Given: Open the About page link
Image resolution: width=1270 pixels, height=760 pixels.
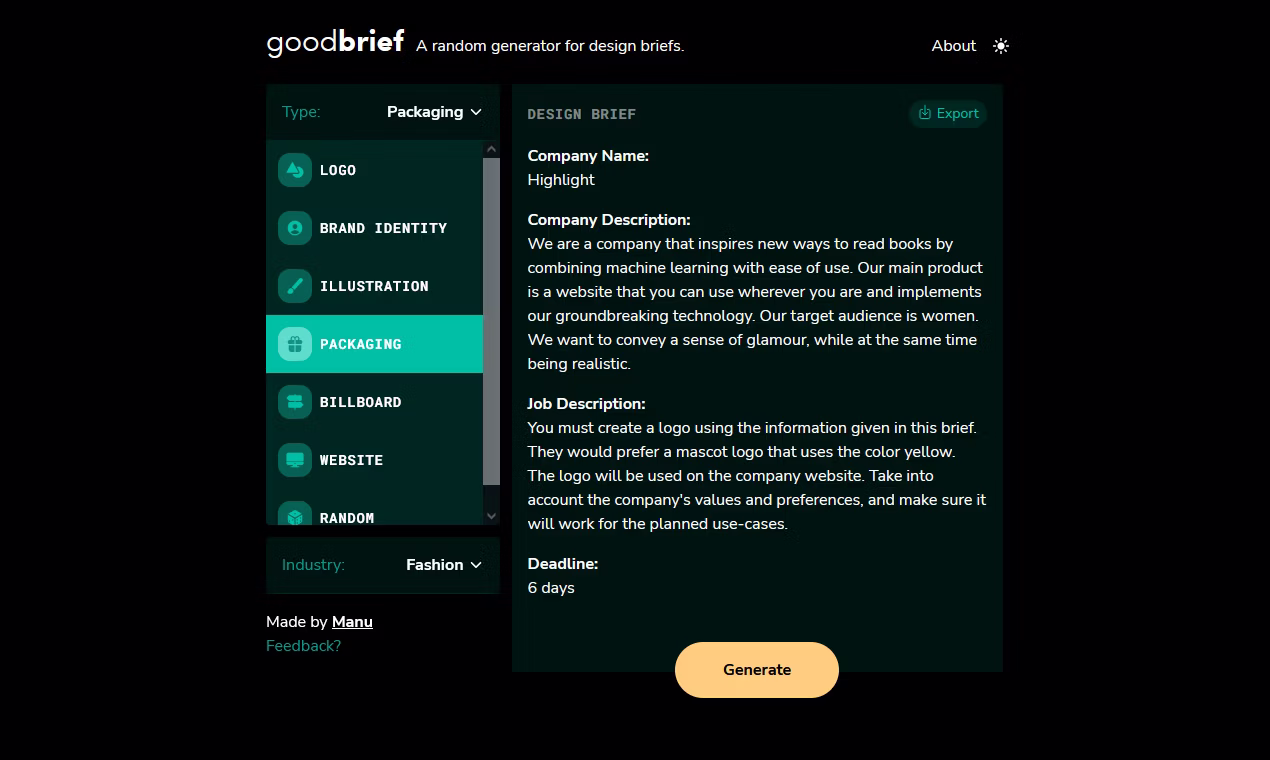Looking at the screenshot, I should coord(953,46).
